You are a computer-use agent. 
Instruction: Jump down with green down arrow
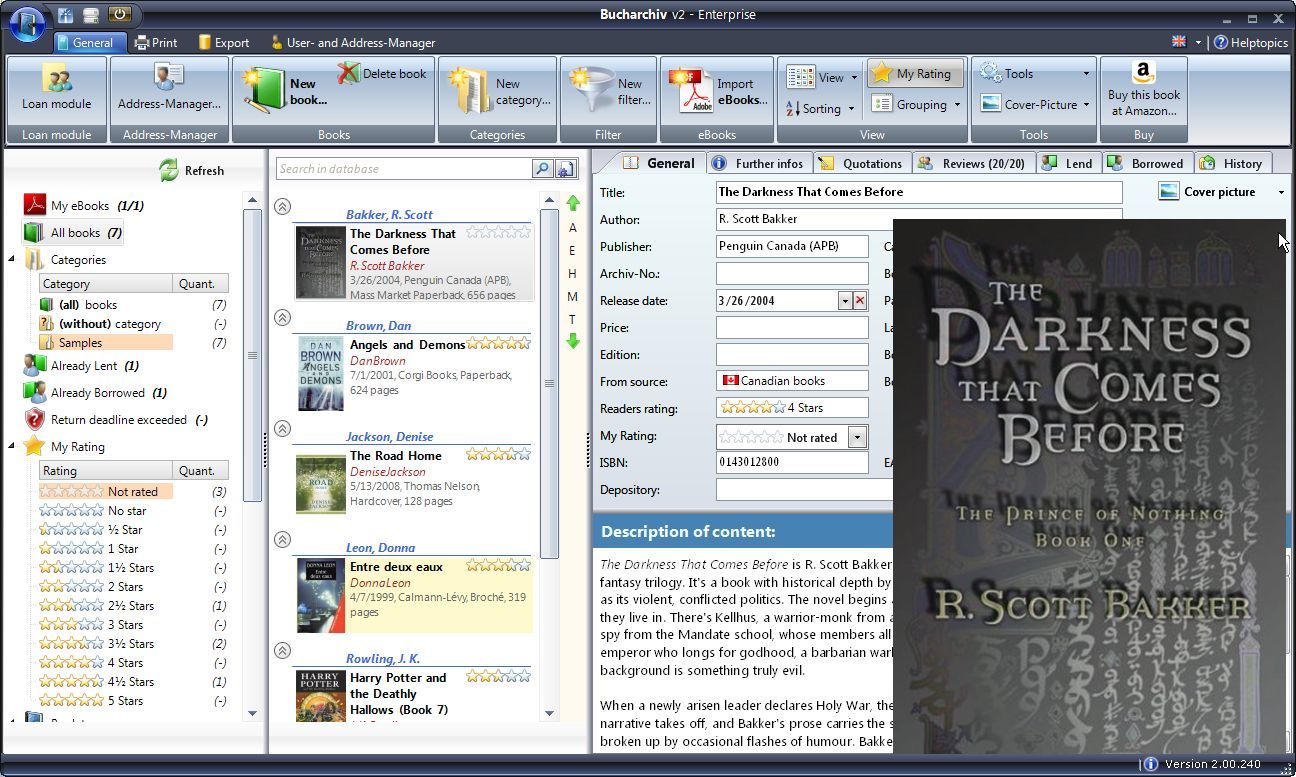click(x=573, y=341)
